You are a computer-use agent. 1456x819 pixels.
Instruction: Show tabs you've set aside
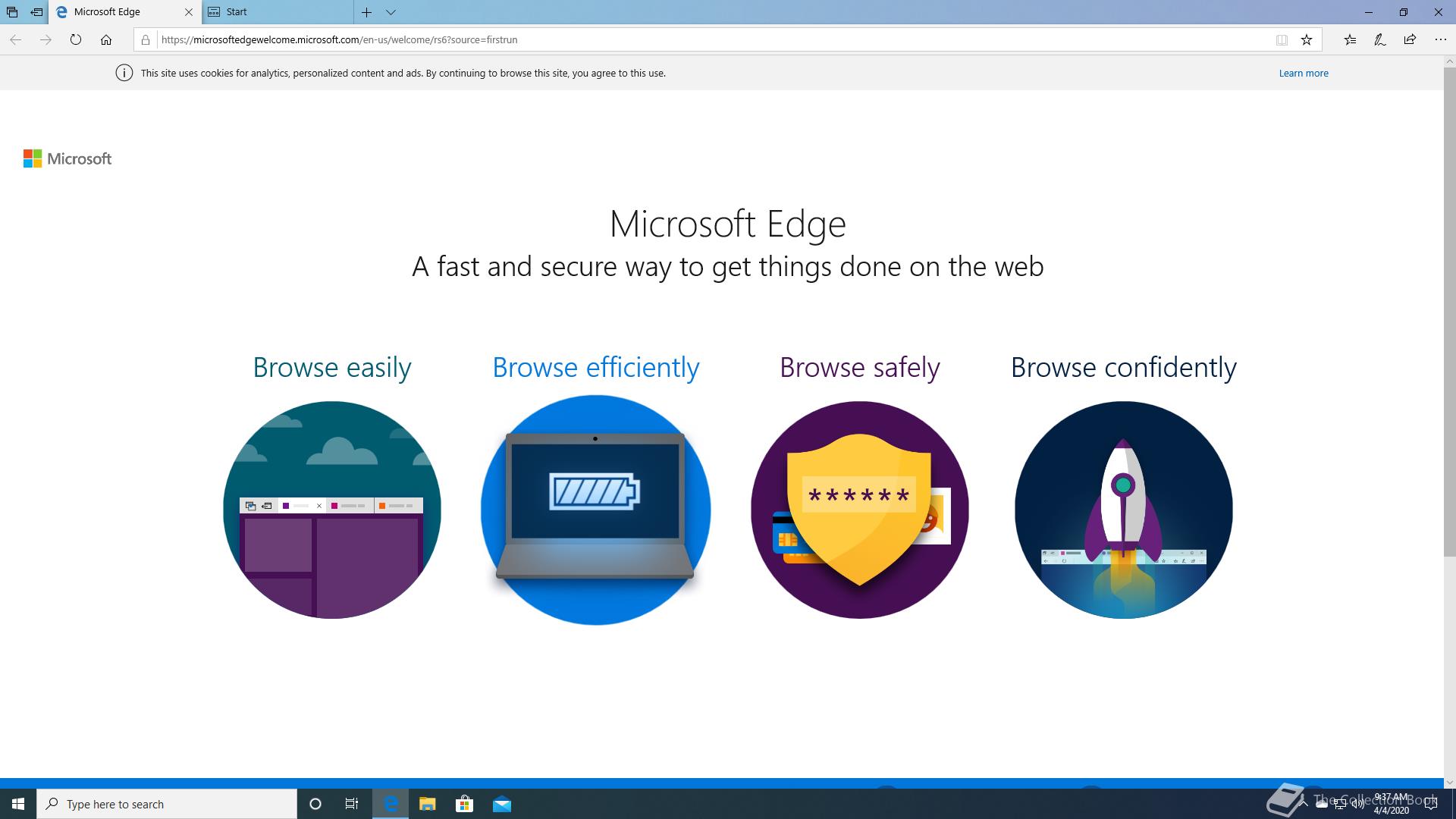pos(12,12)
